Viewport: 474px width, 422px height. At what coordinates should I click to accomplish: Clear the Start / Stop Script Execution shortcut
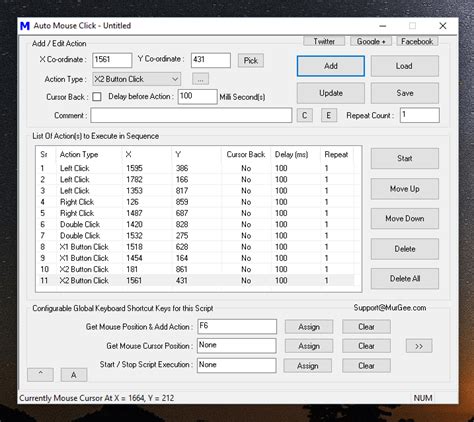coord(366,366)
